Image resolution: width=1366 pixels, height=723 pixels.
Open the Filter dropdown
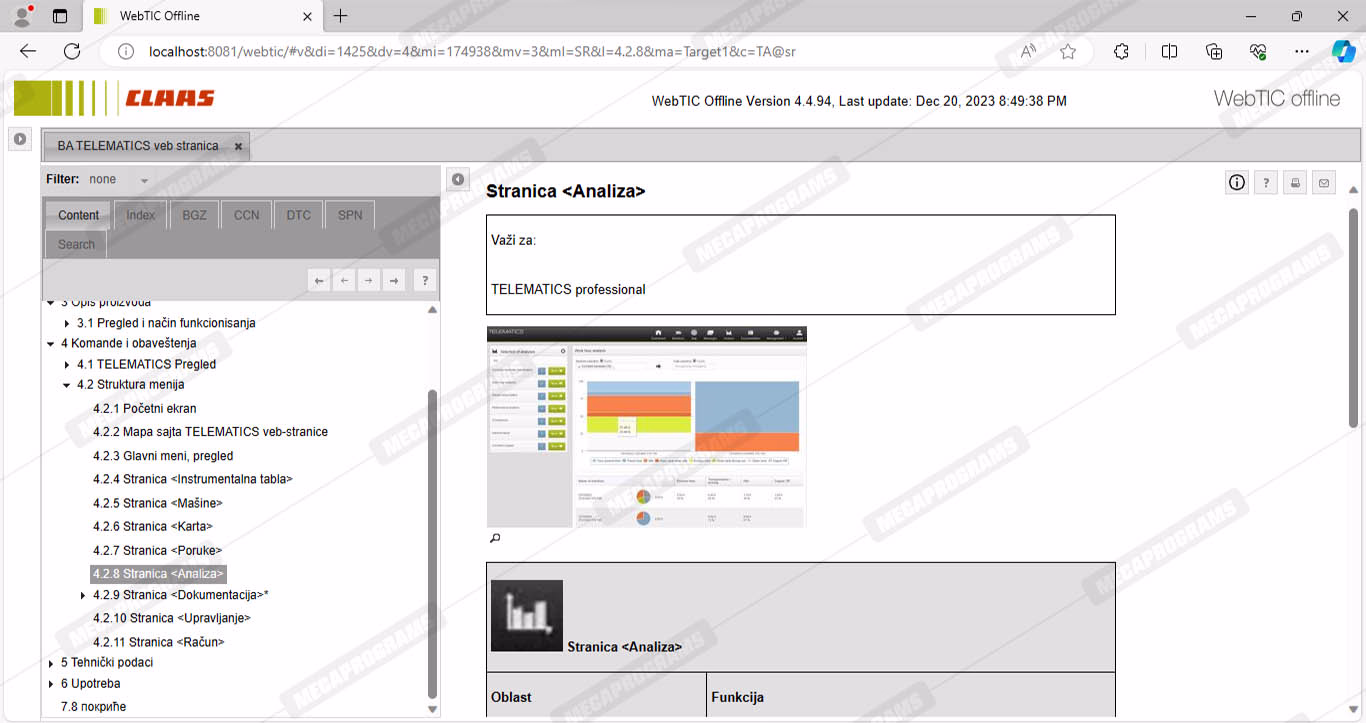click(144, 180)
